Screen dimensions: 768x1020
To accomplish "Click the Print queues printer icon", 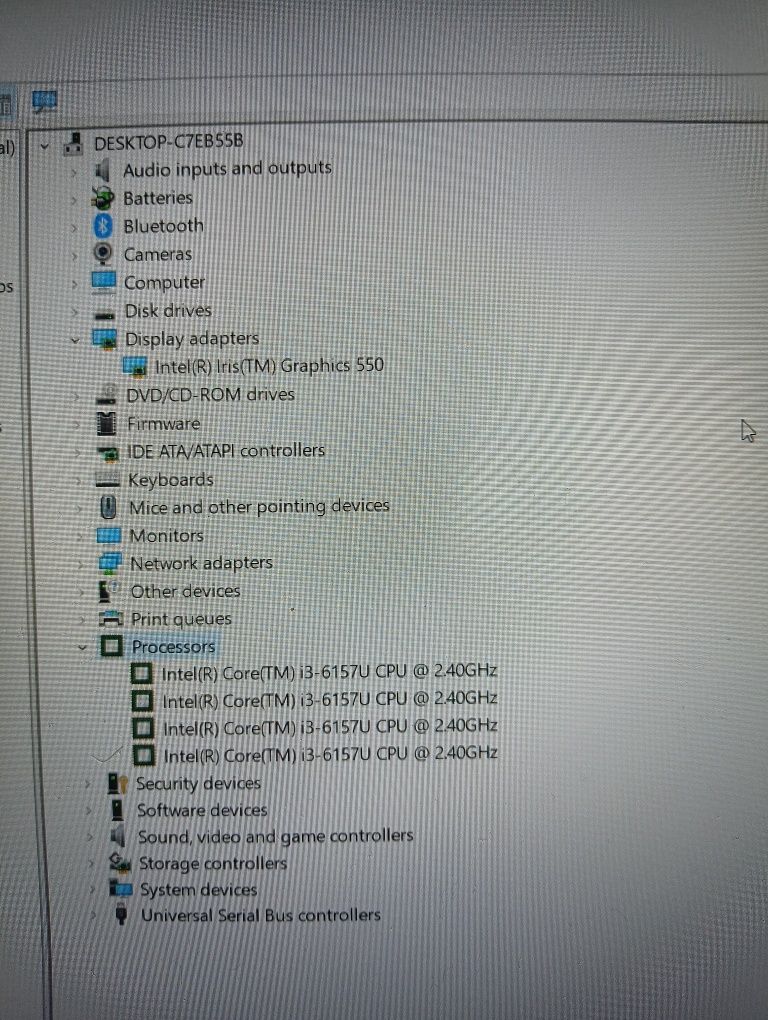I will click(111, 619).
